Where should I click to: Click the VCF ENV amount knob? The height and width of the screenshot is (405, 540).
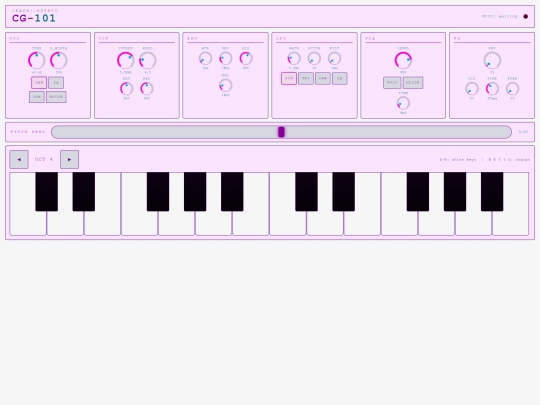pyautogui.click(x=126, y=89)
